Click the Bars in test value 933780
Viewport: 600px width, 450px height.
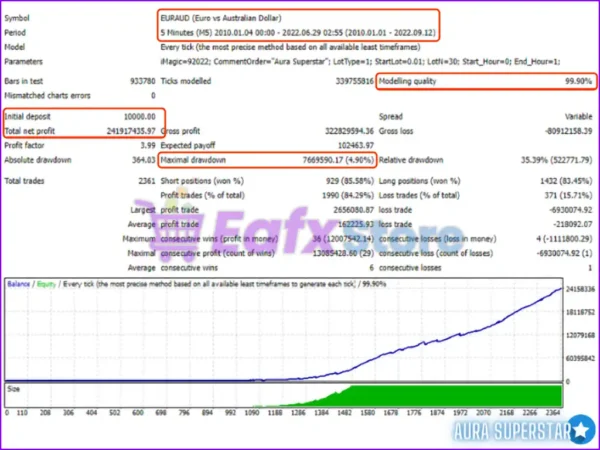click(143, 81)
